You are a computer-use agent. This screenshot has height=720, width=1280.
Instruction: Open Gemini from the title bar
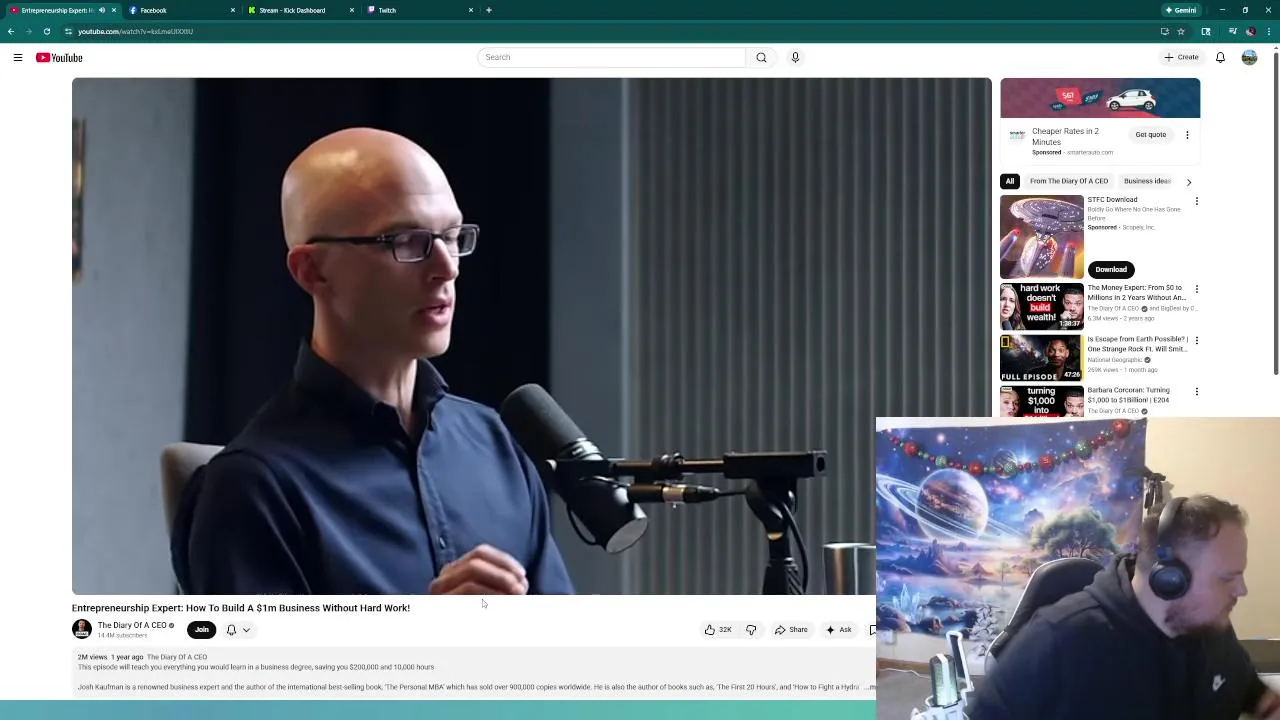pos(1180,10)
